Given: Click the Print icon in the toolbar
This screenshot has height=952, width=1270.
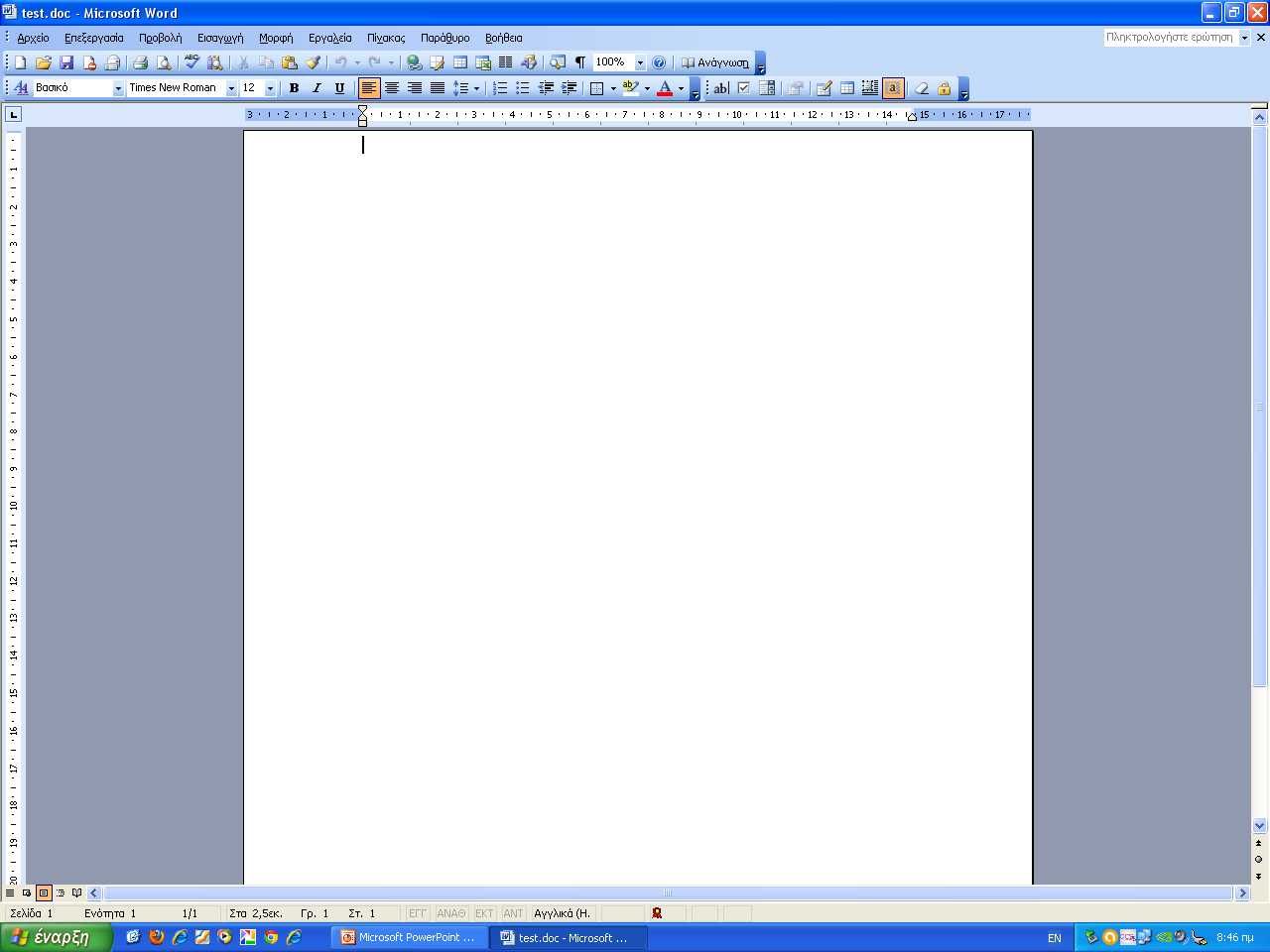Looking at the screenshot, I should tap(140, 62).
